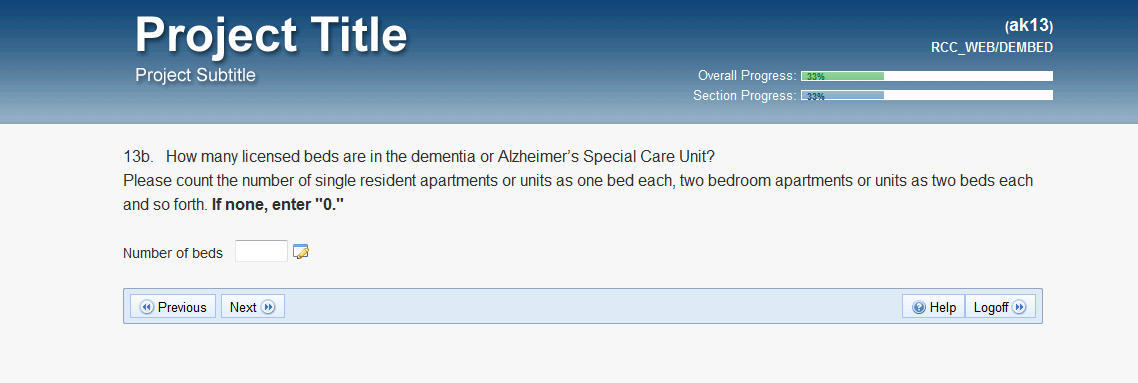Click the question mark icon on Help
The width and height of the screenshot is (1138, 383).
[x=919, y=307]
